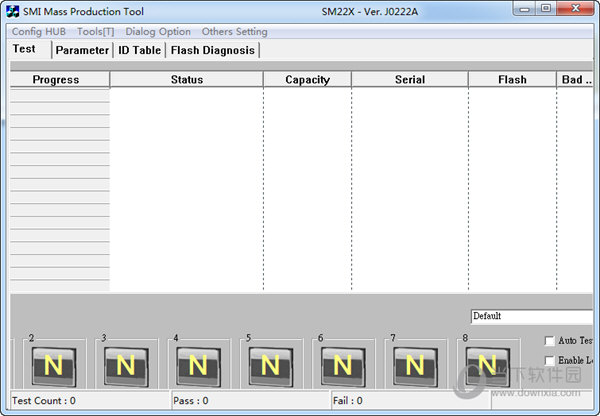Select the port 4 N status icon
Image resolution: width=600 pixels, height=416 pixels.
click(x=198, y=366)
